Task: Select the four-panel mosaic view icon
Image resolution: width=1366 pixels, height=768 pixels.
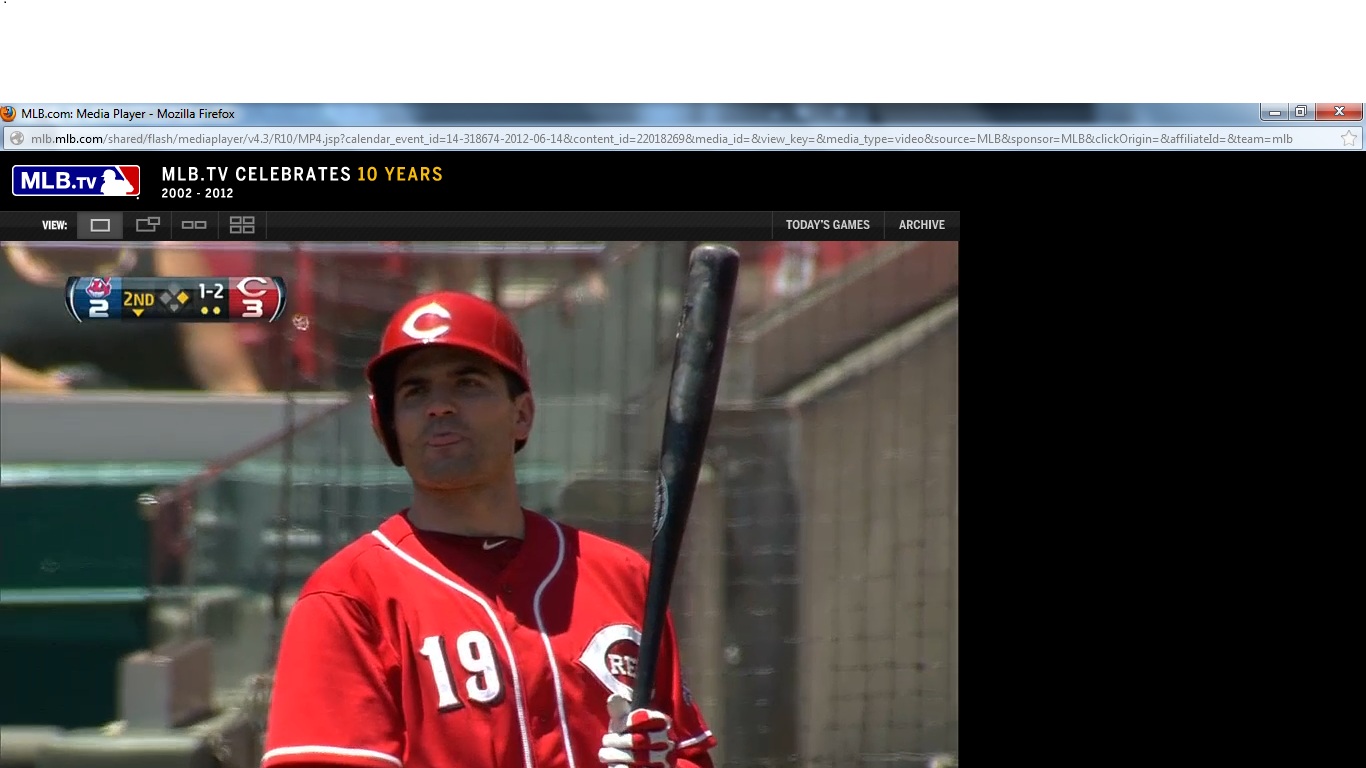Action: point(242,225)
